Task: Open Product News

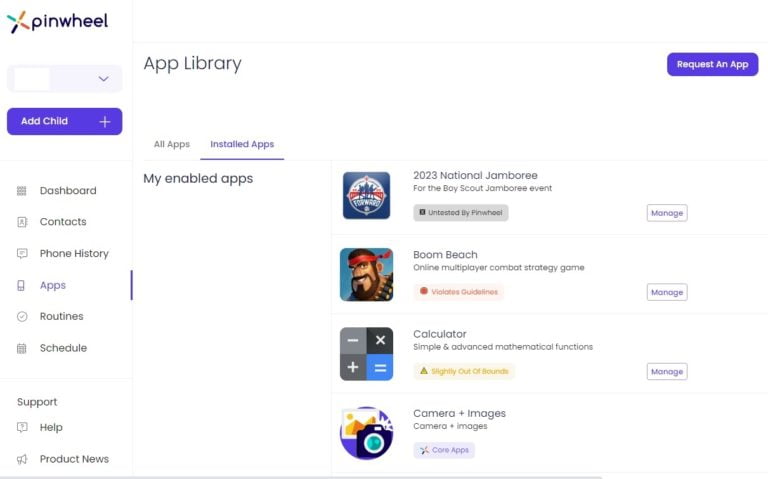Action: 74,459
